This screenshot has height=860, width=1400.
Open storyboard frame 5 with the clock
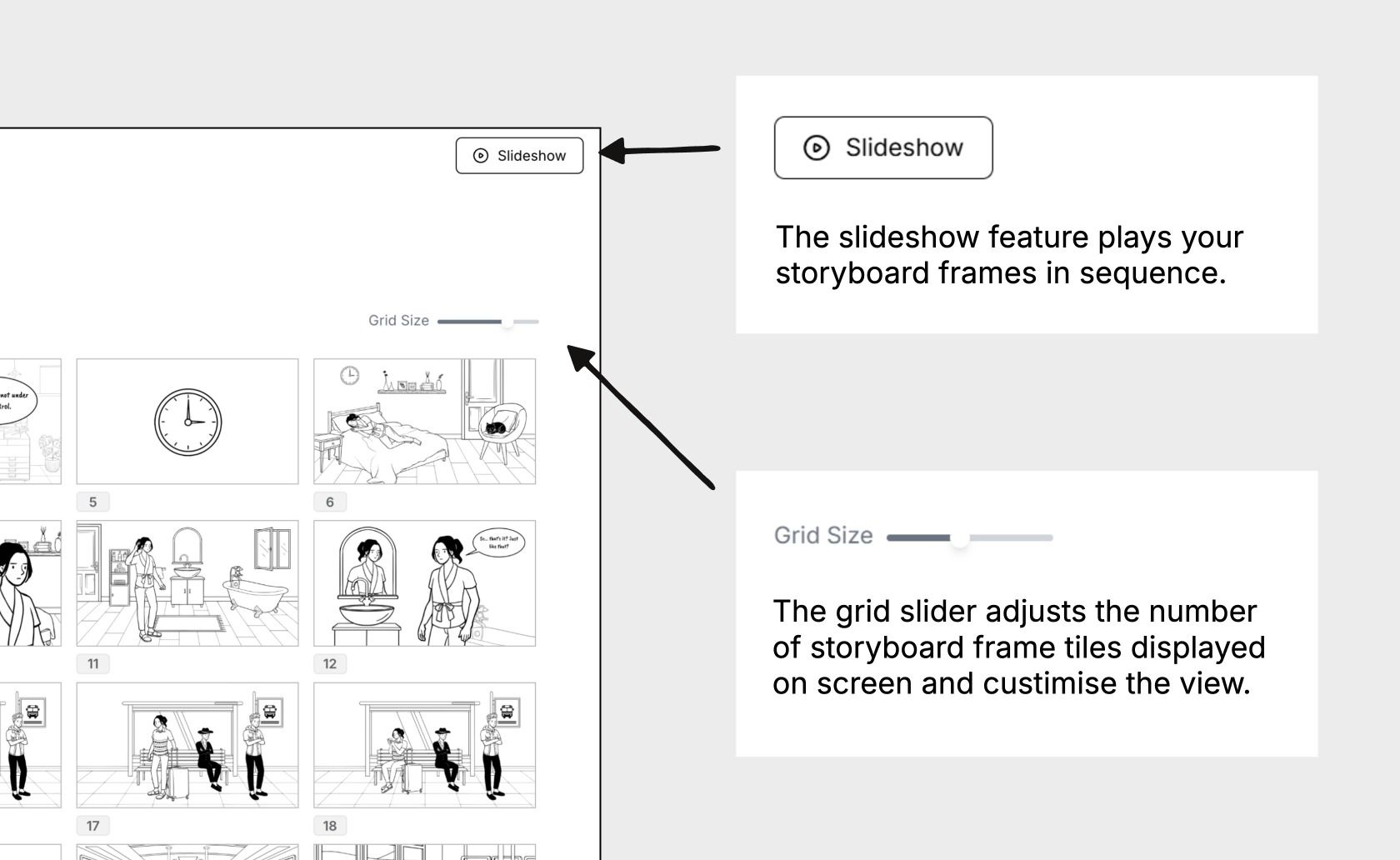click(x=187, y=422)
